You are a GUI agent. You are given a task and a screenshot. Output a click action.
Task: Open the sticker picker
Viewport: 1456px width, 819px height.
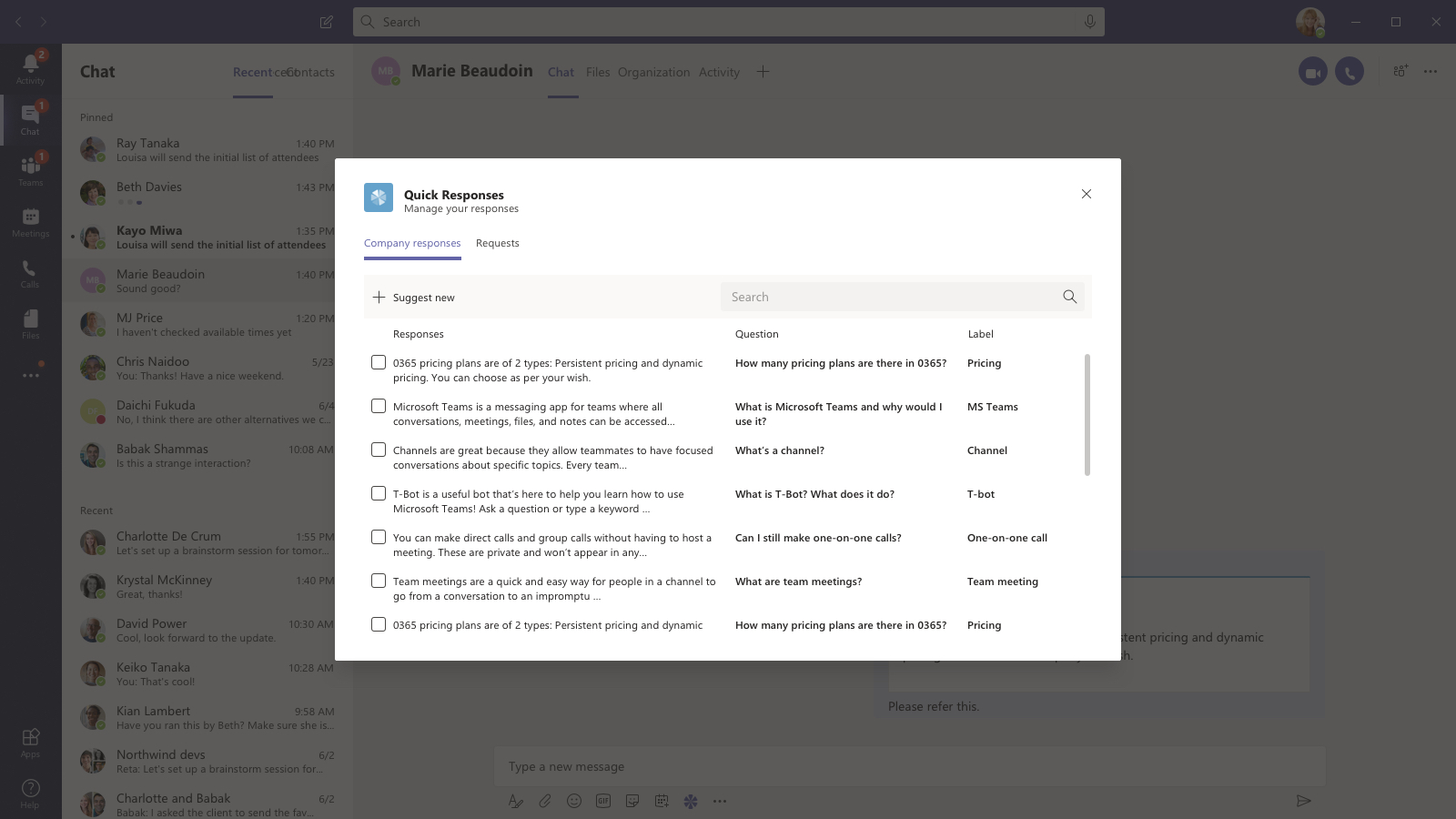tap(632, 801)
